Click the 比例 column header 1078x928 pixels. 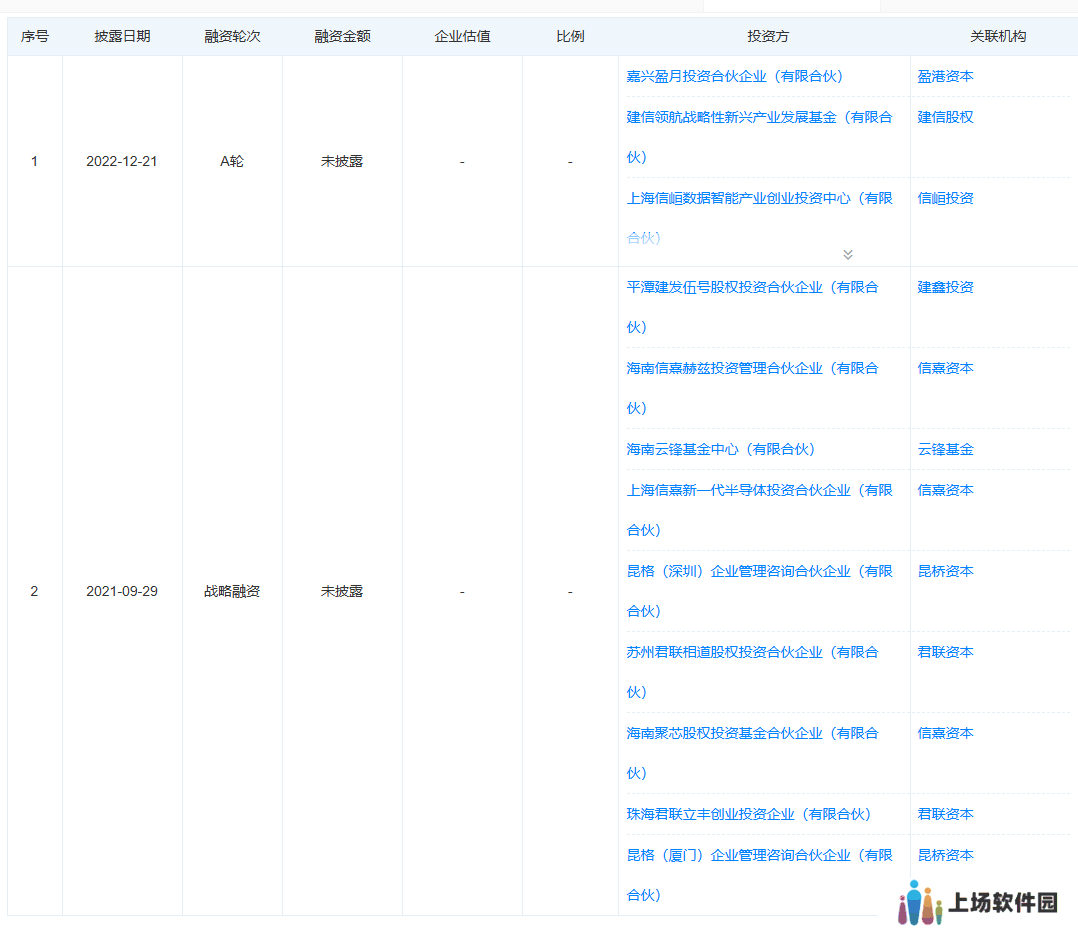tap(570, 36)
